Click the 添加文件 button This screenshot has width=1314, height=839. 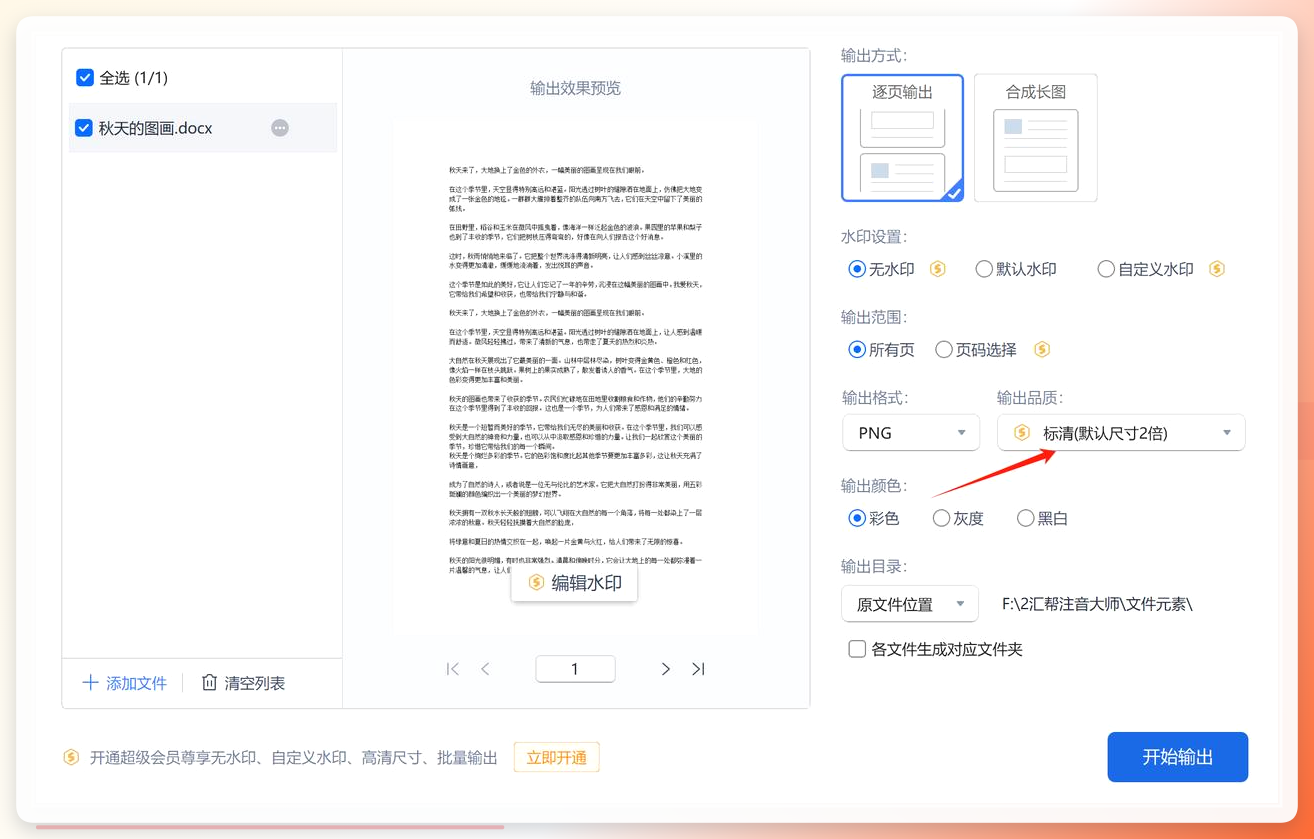[x=125, y=683]
